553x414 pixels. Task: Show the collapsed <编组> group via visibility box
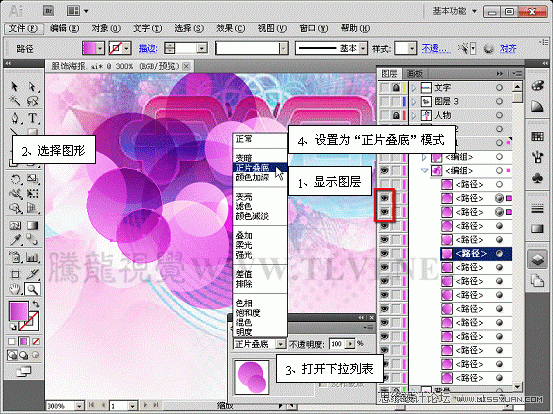click(384, 157)
